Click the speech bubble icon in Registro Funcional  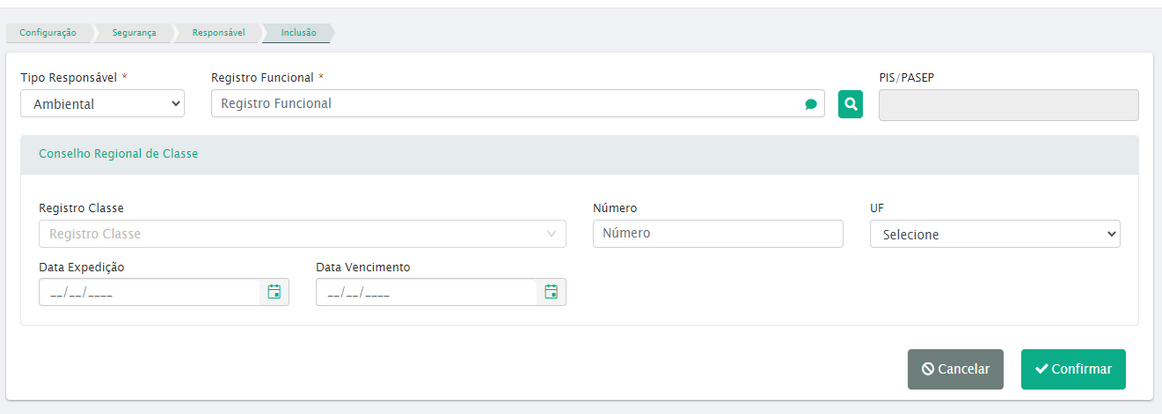point(811,104)
